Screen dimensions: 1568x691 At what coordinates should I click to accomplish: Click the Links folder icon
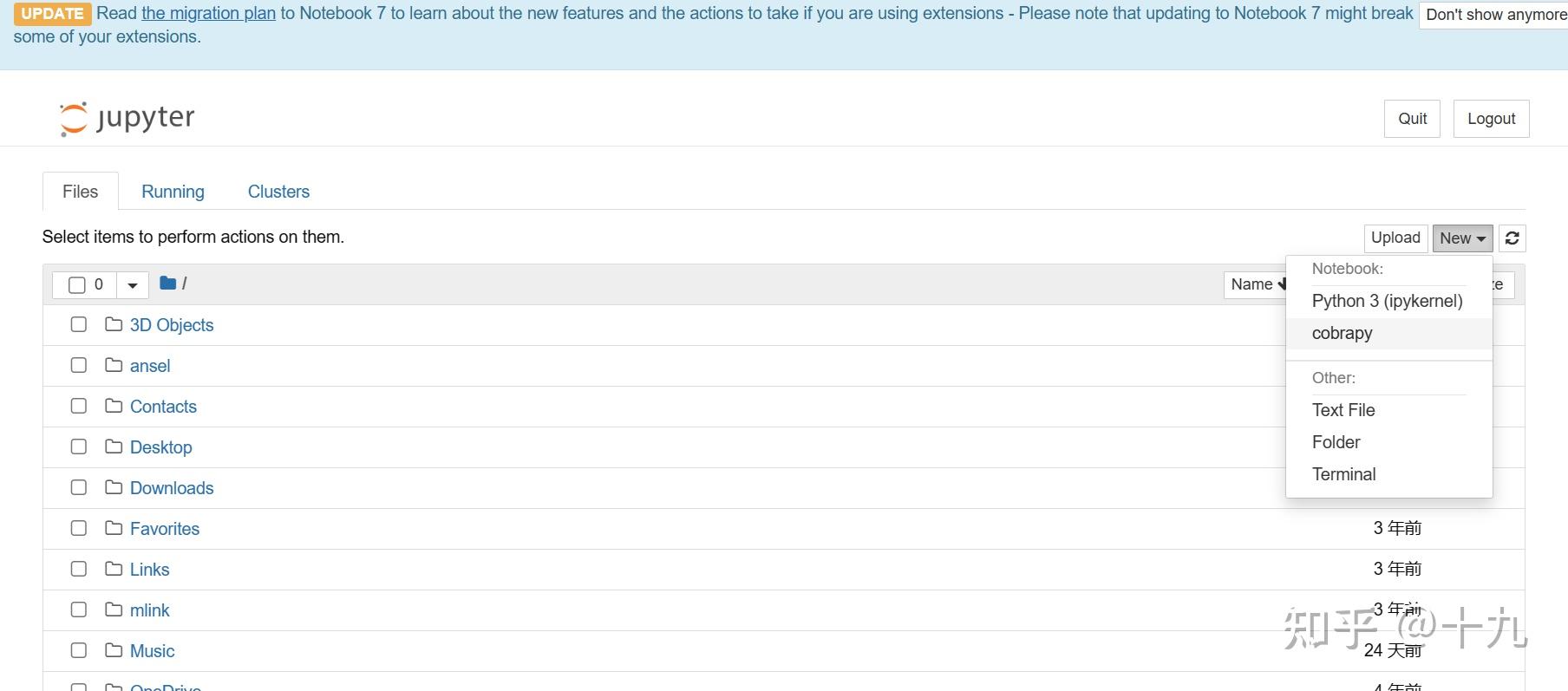[x=114, y=570]
